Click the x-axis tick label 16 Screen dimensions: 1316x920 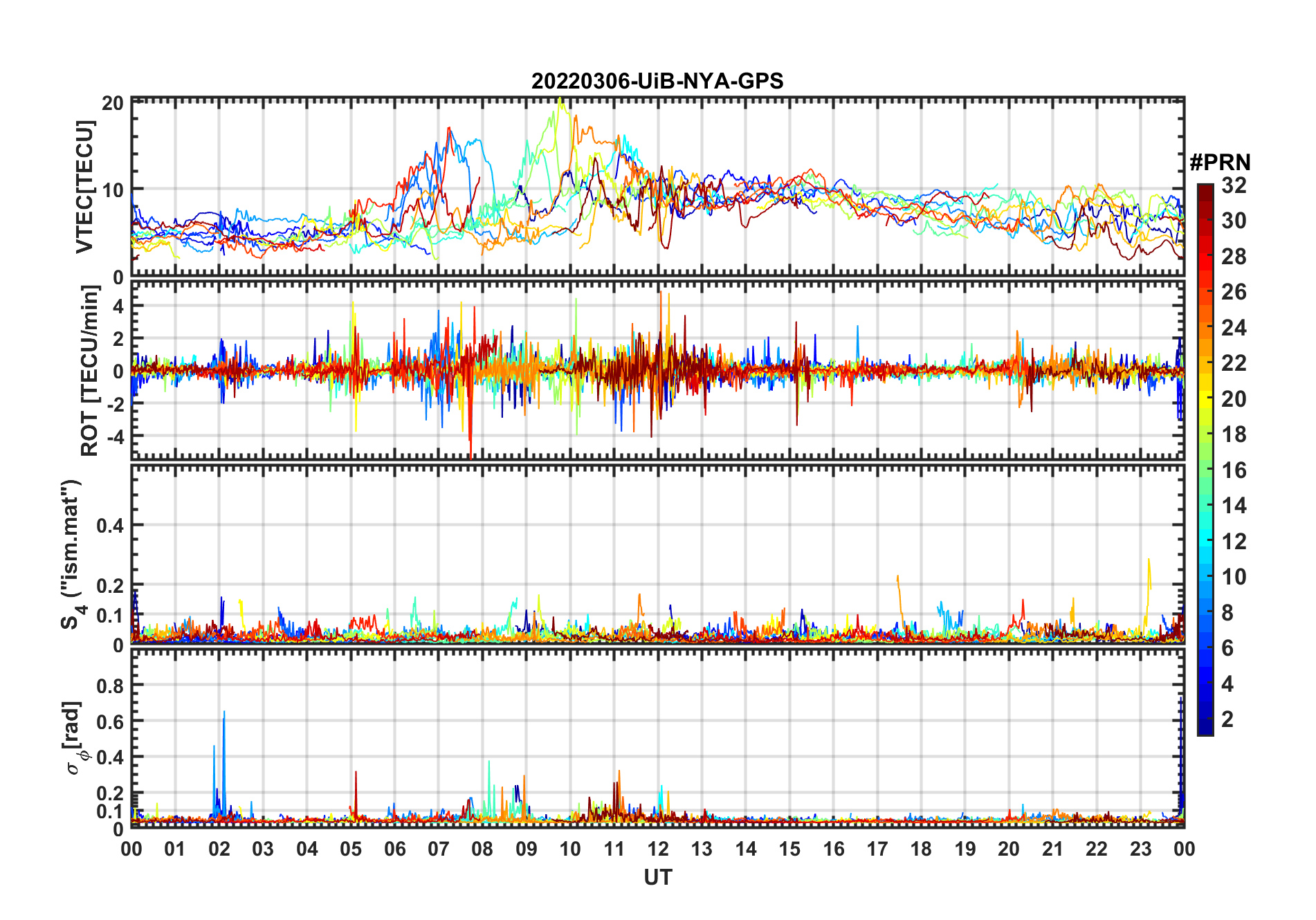click(834, 849)
